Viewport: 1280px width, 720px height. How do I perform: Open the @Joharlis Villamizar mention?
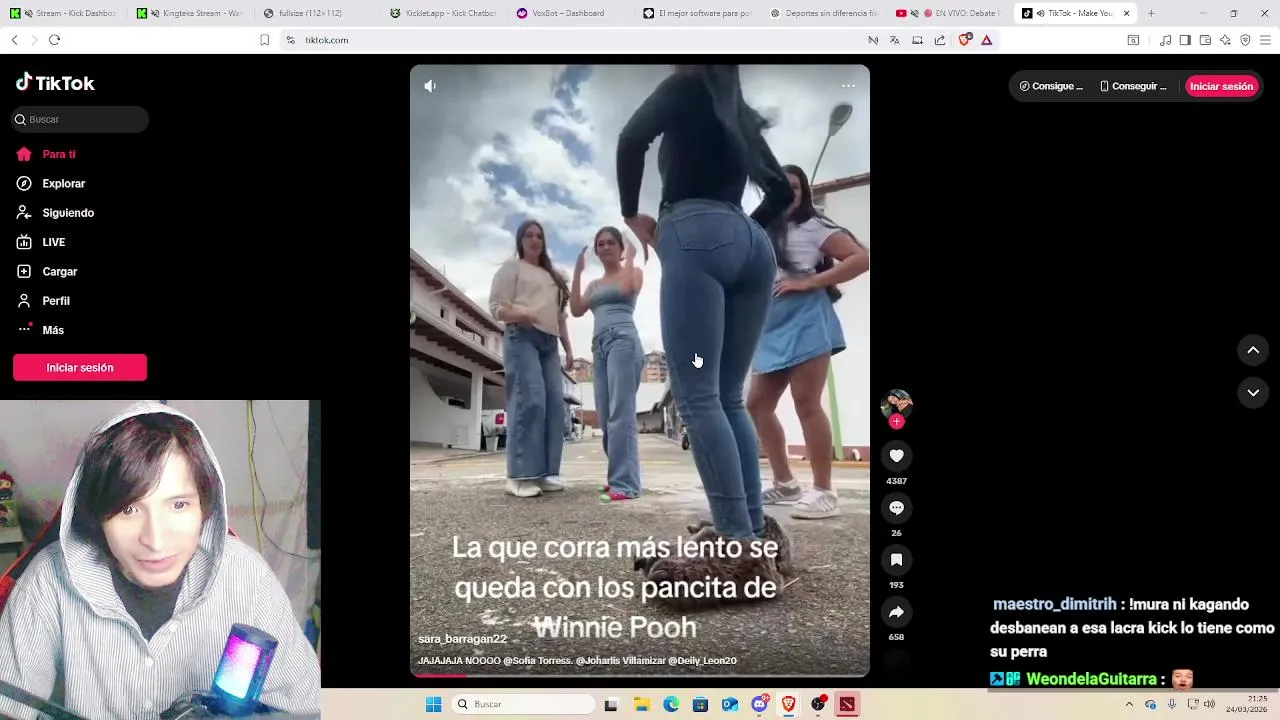point(619,661)
